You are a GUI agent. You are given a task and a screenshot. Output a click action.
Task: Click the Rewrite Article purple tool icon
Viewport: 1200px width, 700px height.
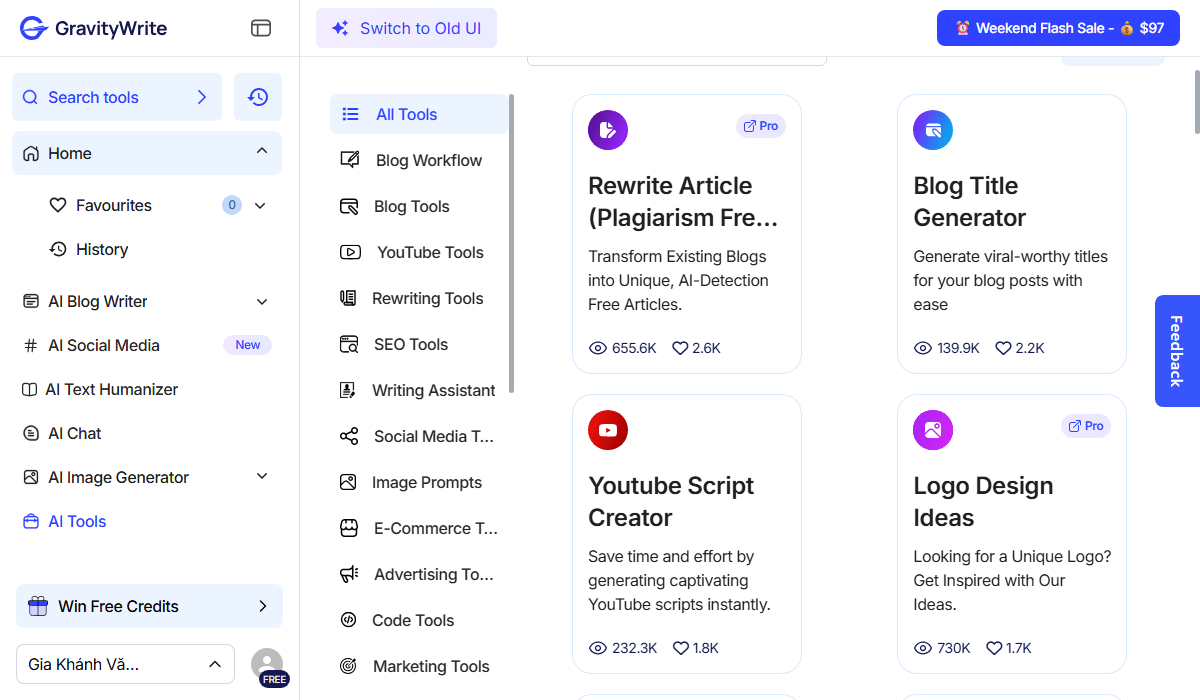(608, 130)
